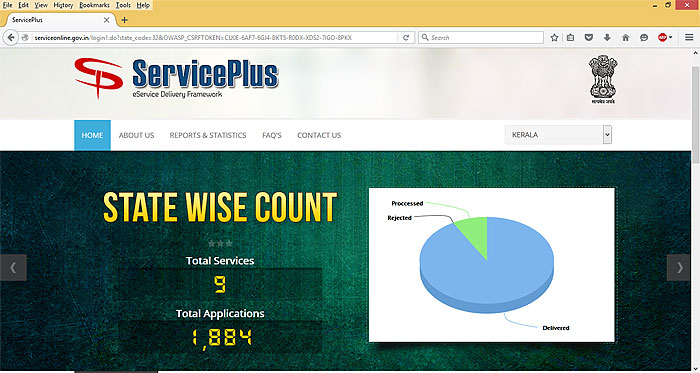Reload the page with the refresh icon
The width and height of the screenshot is (700, 373).
[406, 38]
